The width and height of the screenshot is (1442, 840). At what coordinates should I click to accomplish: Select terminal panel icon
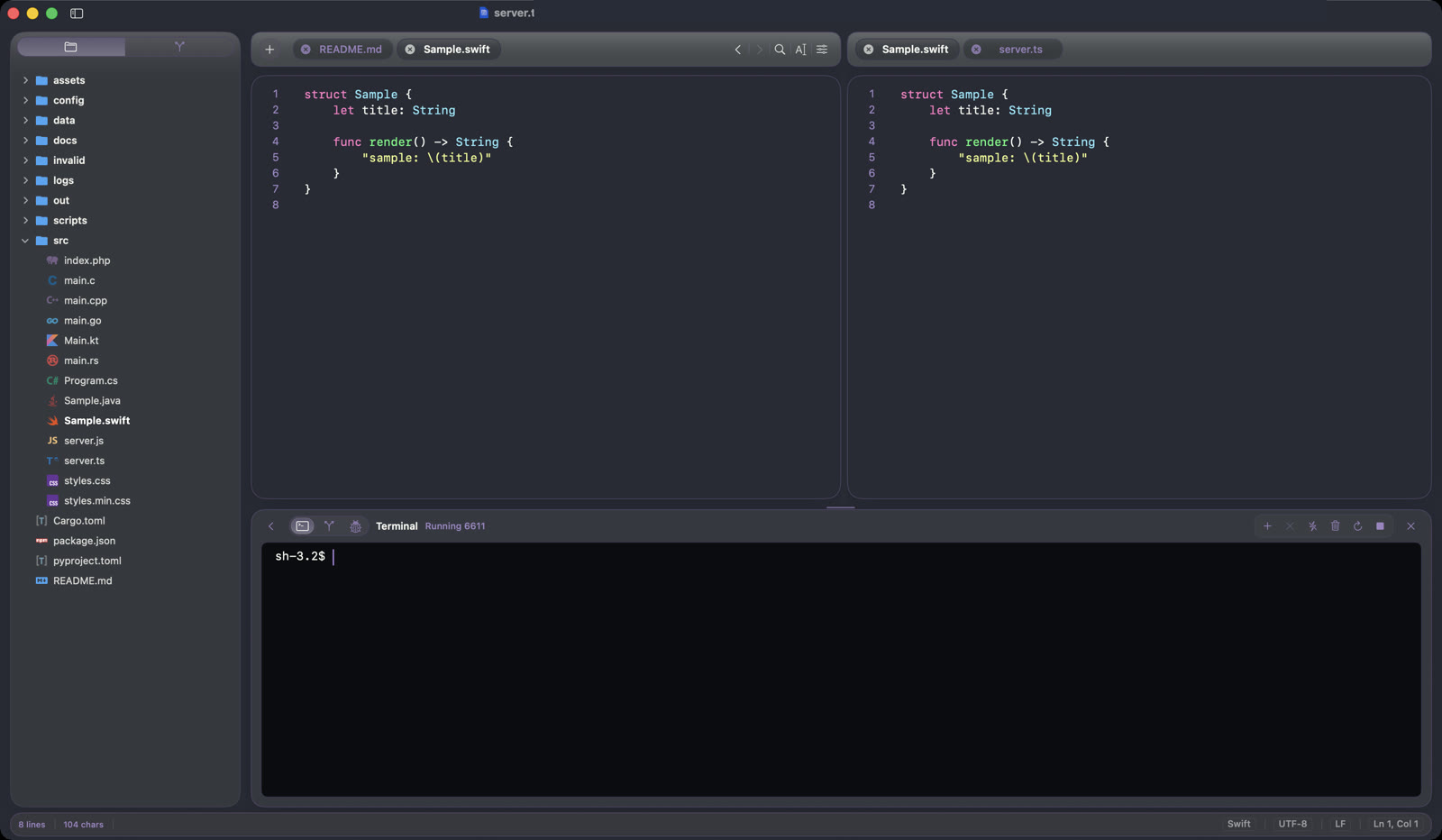click(303, 526)
